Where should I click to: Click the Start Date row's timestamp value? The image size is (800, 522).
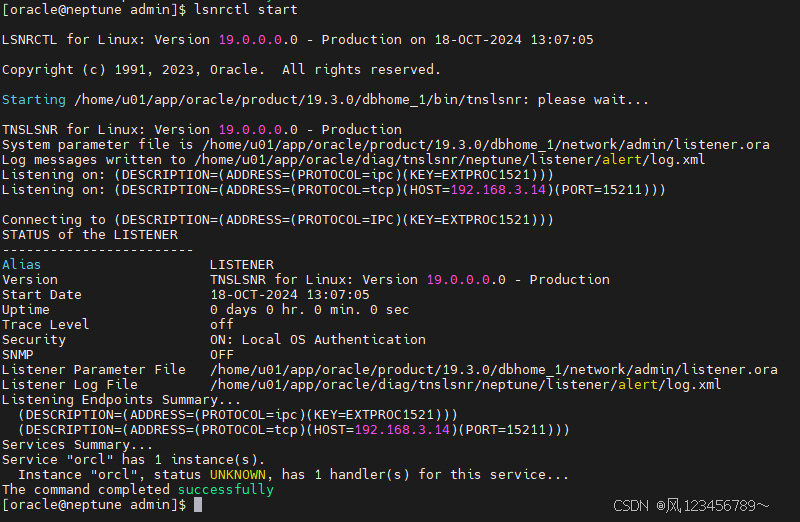289,295
